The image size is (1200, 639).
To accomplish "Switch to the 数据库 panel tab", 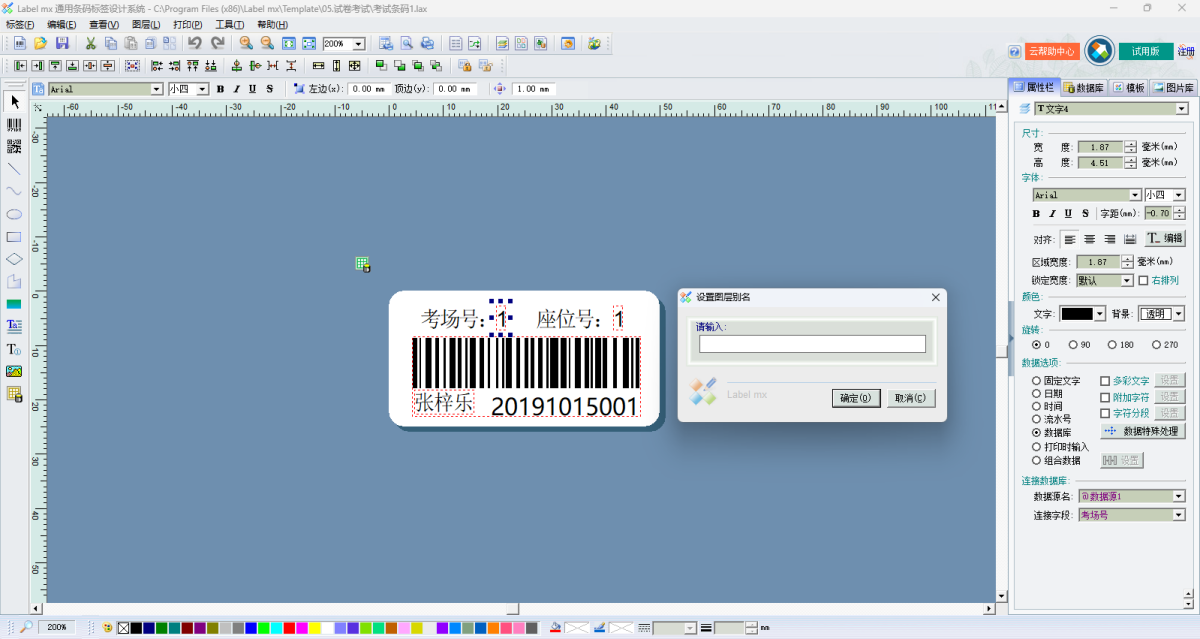I will [1084, 88].
